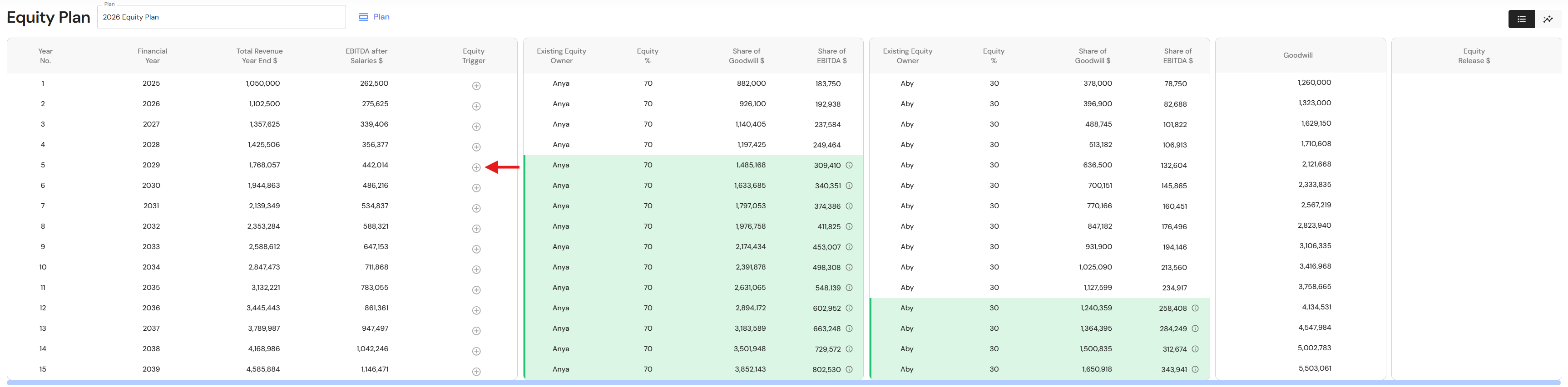The height and width of the screenshot is (387, 1568).
Task: Select the Equity Release $ column header
Action: pyautogui.click(x=1474, y=56)
